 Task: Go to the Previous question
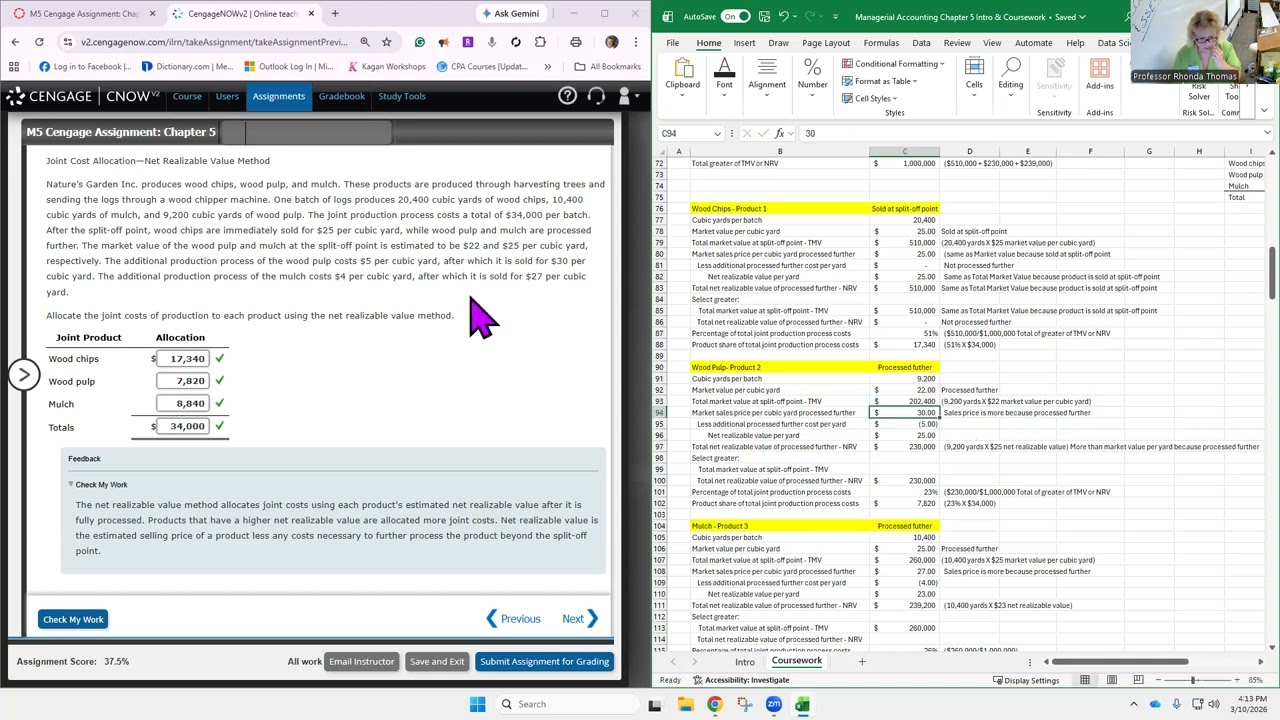(513, 619)
